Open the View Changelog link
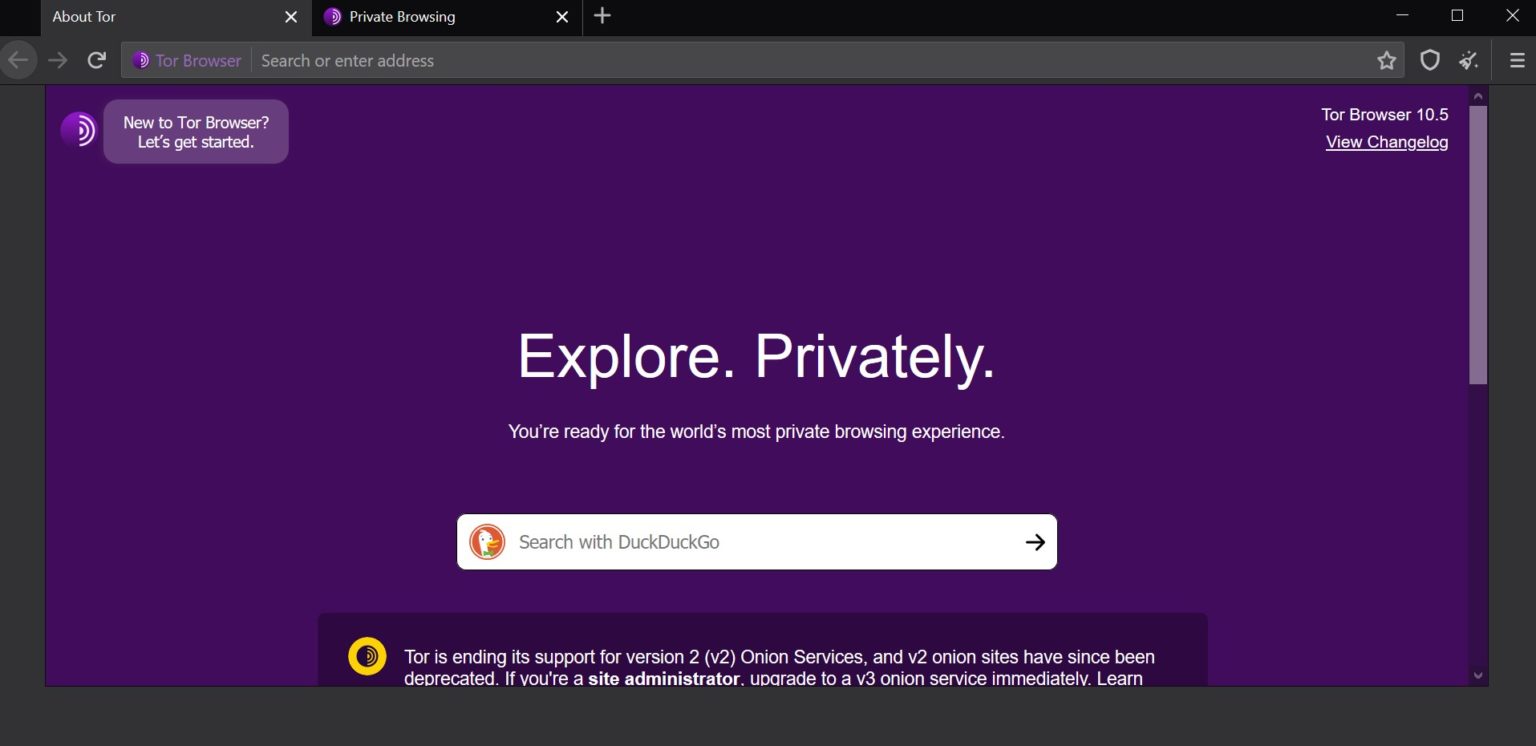Viewport: 1536px width, 746px height. tap(1387, 142)
